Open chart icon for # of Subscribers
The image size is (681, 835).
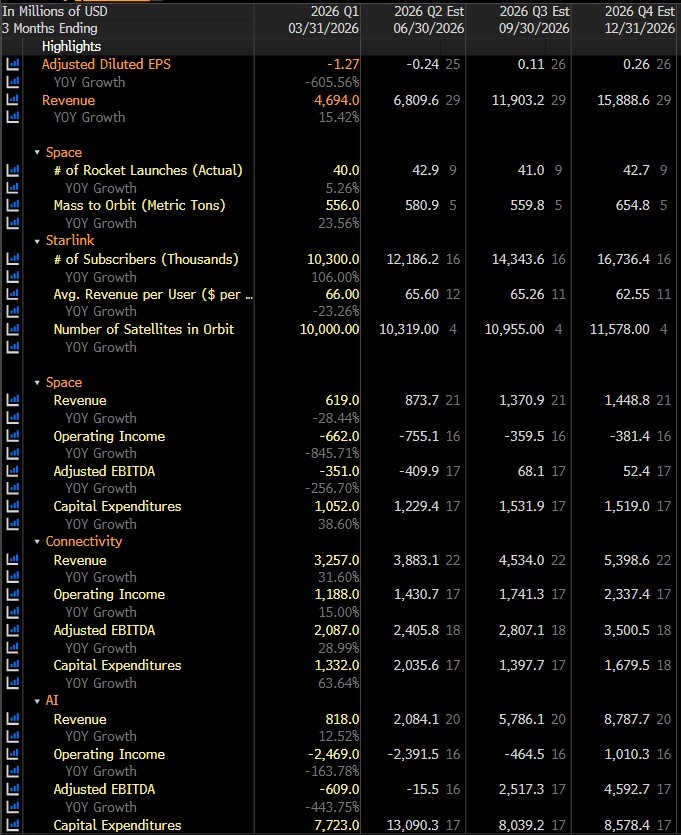point(12,259)
